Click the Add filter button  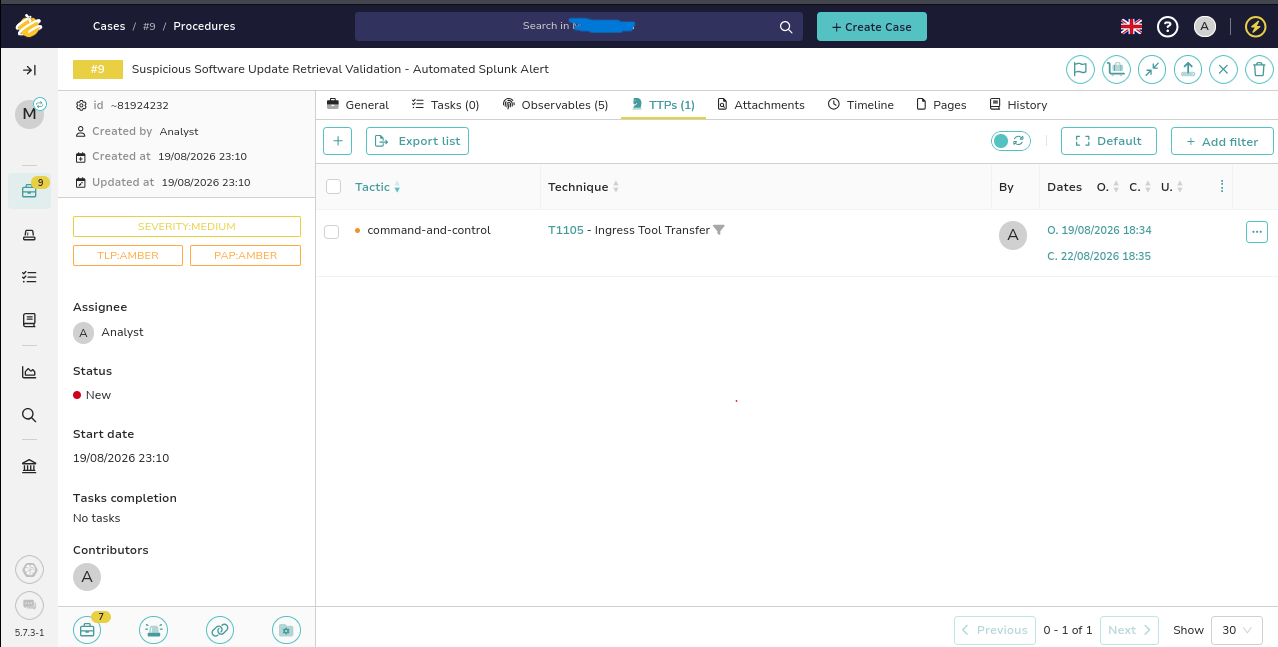(x=1222, y=141)
